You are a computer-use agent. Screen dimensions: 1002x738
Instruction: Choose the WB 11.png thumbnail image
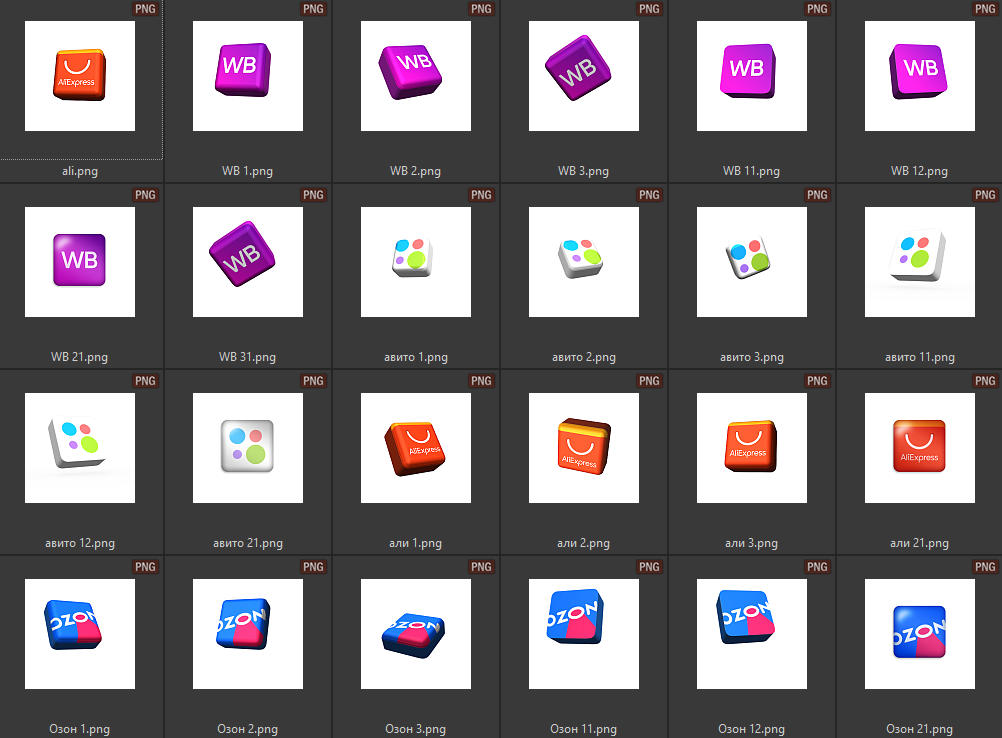click(752, 76)
